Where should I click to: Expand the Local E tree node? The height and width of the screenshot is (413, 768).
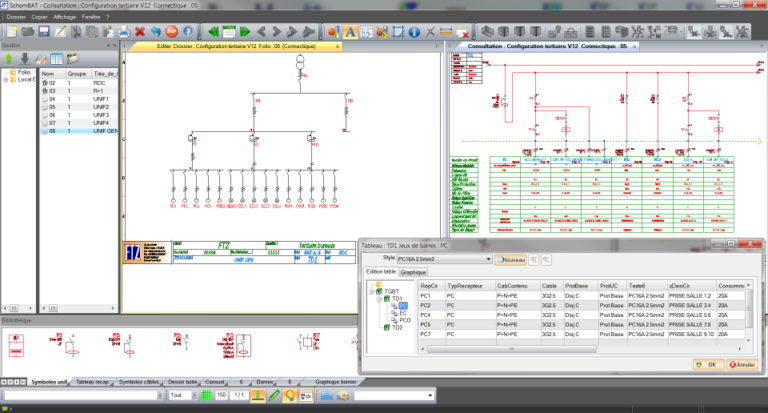click(x=7, y=80)
